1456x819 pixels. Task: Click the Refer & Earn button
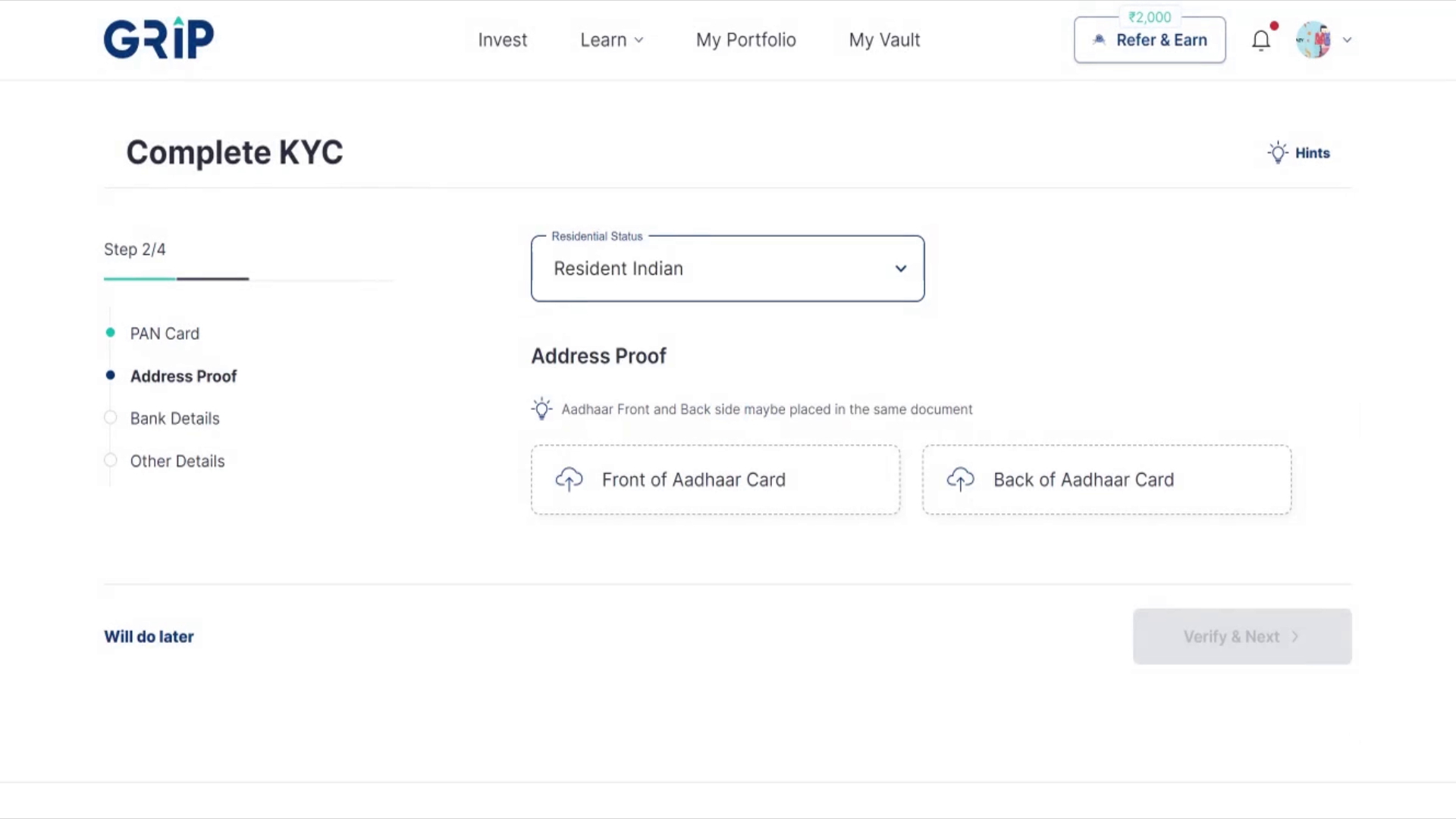click(1150, 40)
